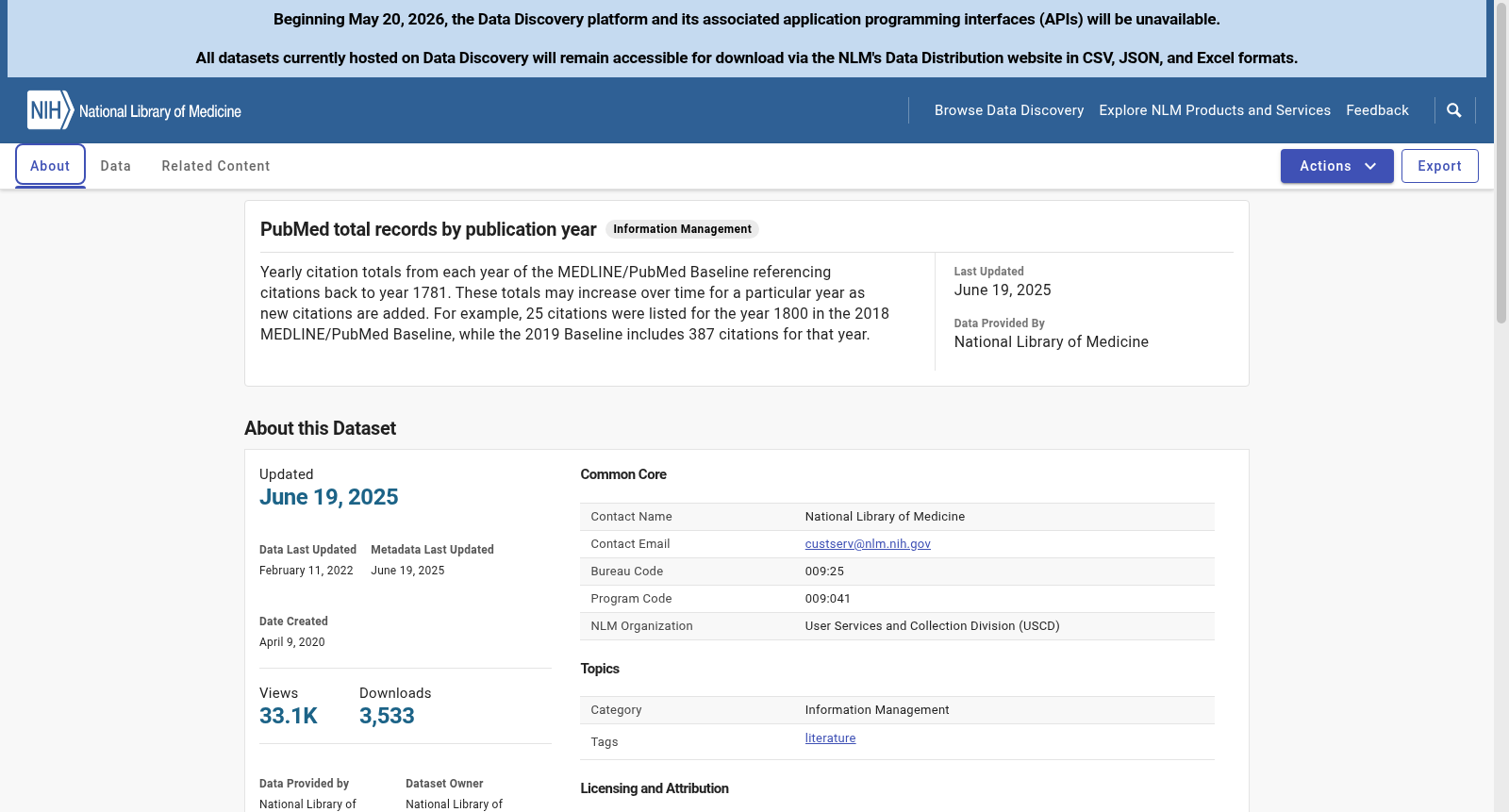The height and width of the screenshot is (812, 1509).
Task: Select the large 'June 19, 2025' updated date
Action: (x=329, y=497)
